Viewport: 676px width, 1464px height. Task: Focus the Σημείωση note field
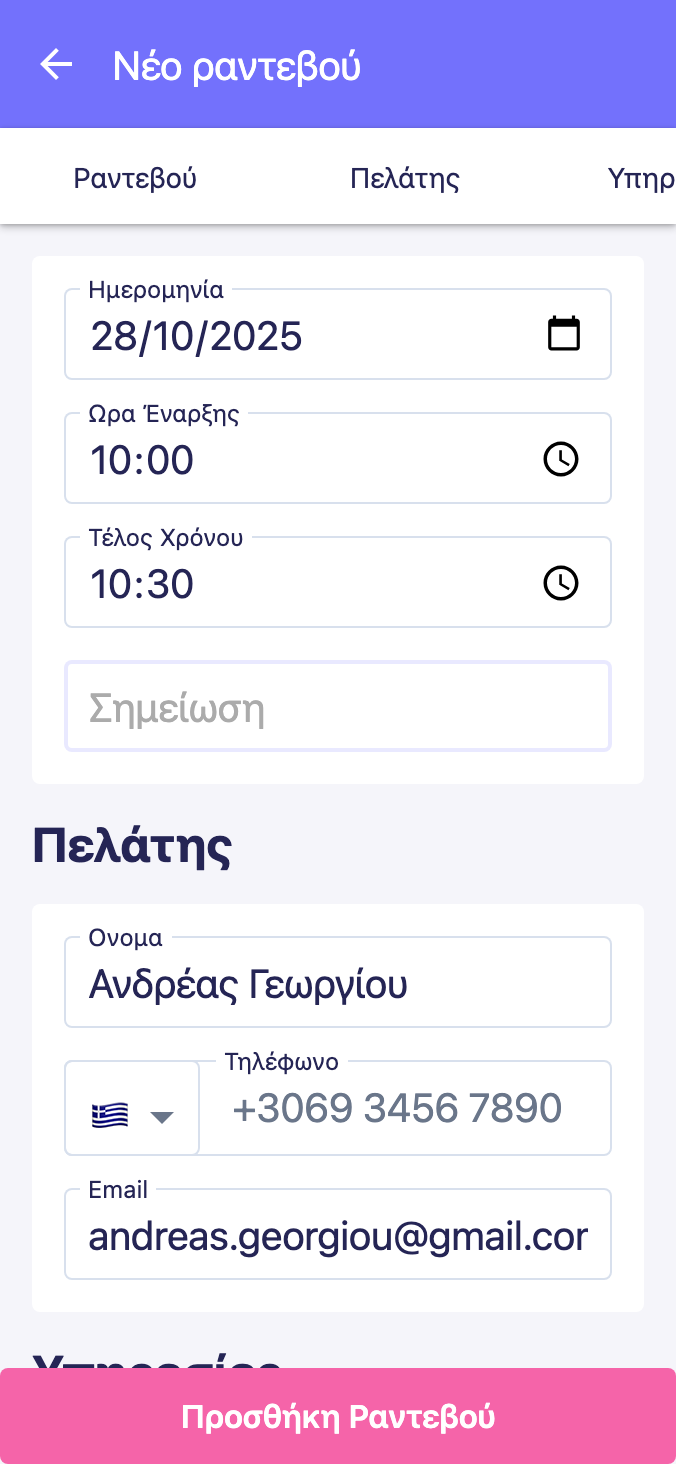[x=337, y=708]
